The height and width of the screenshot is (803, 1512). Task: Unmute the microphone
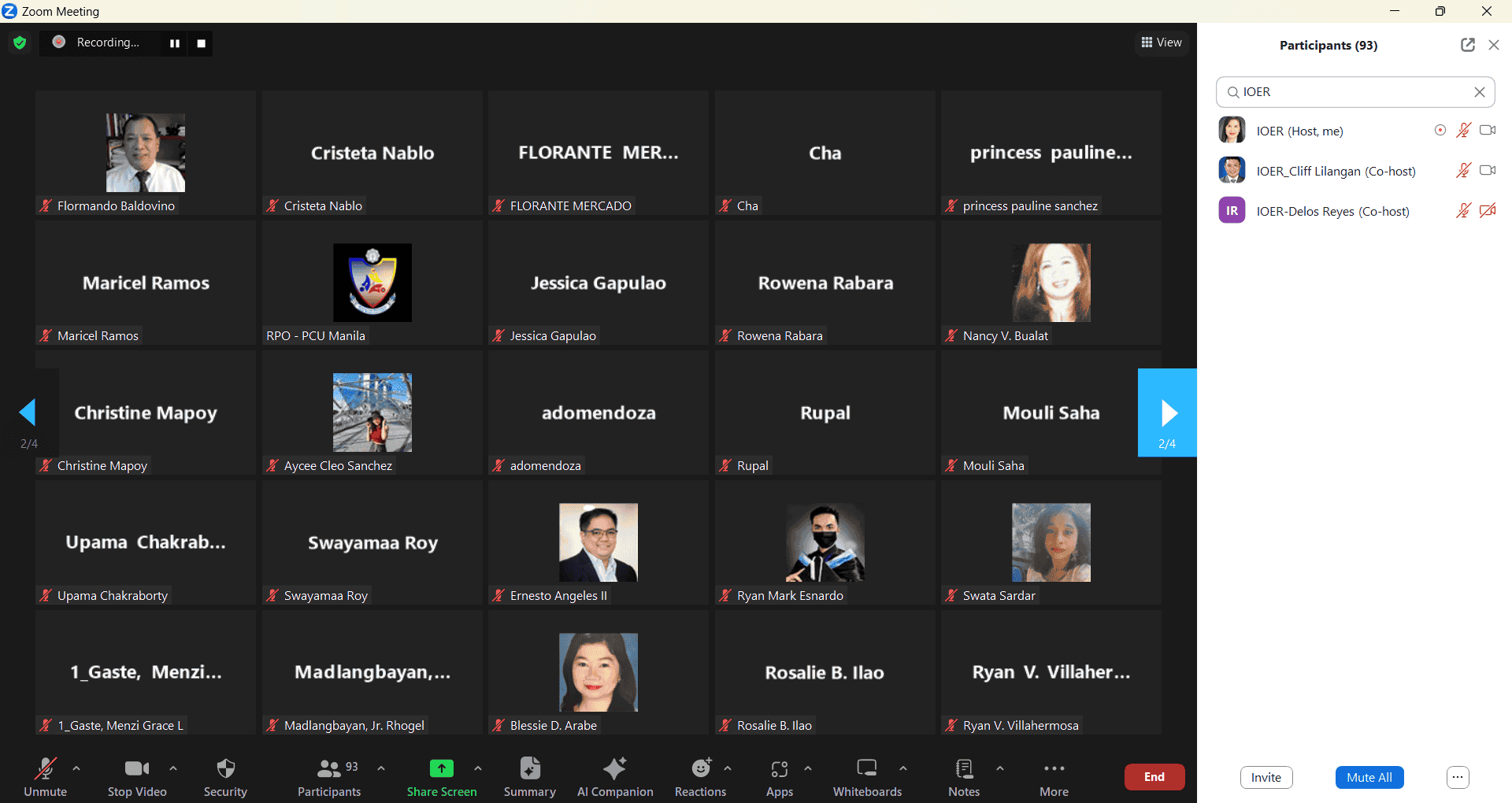coord(45,776)
